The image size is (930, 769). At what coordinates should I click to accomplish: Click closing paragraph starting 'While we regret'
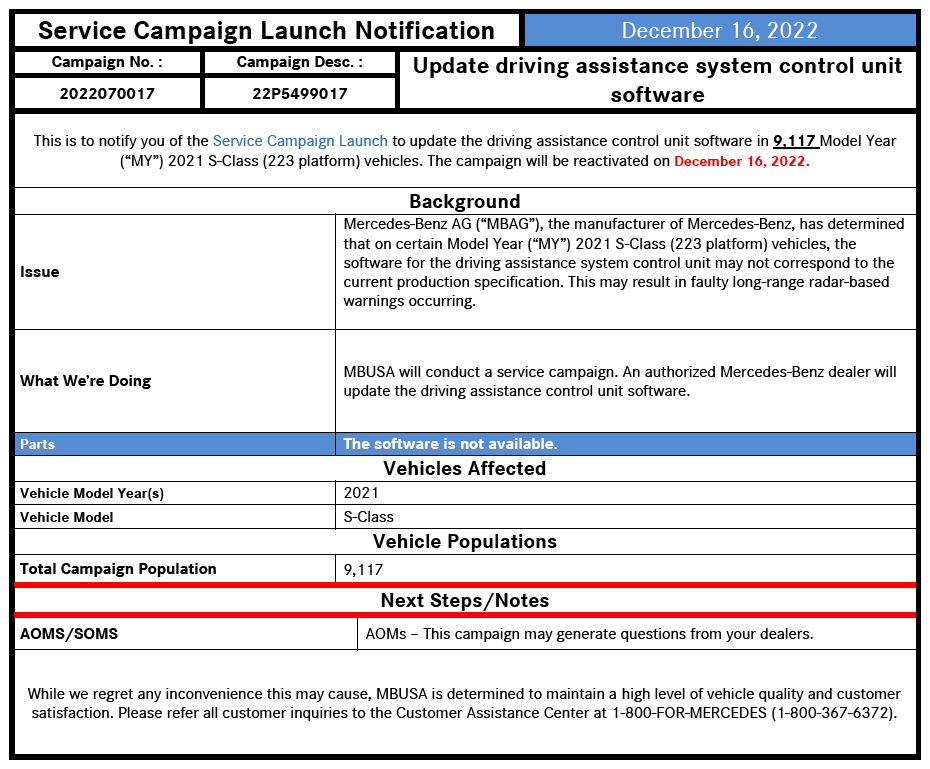pos(464,703)
